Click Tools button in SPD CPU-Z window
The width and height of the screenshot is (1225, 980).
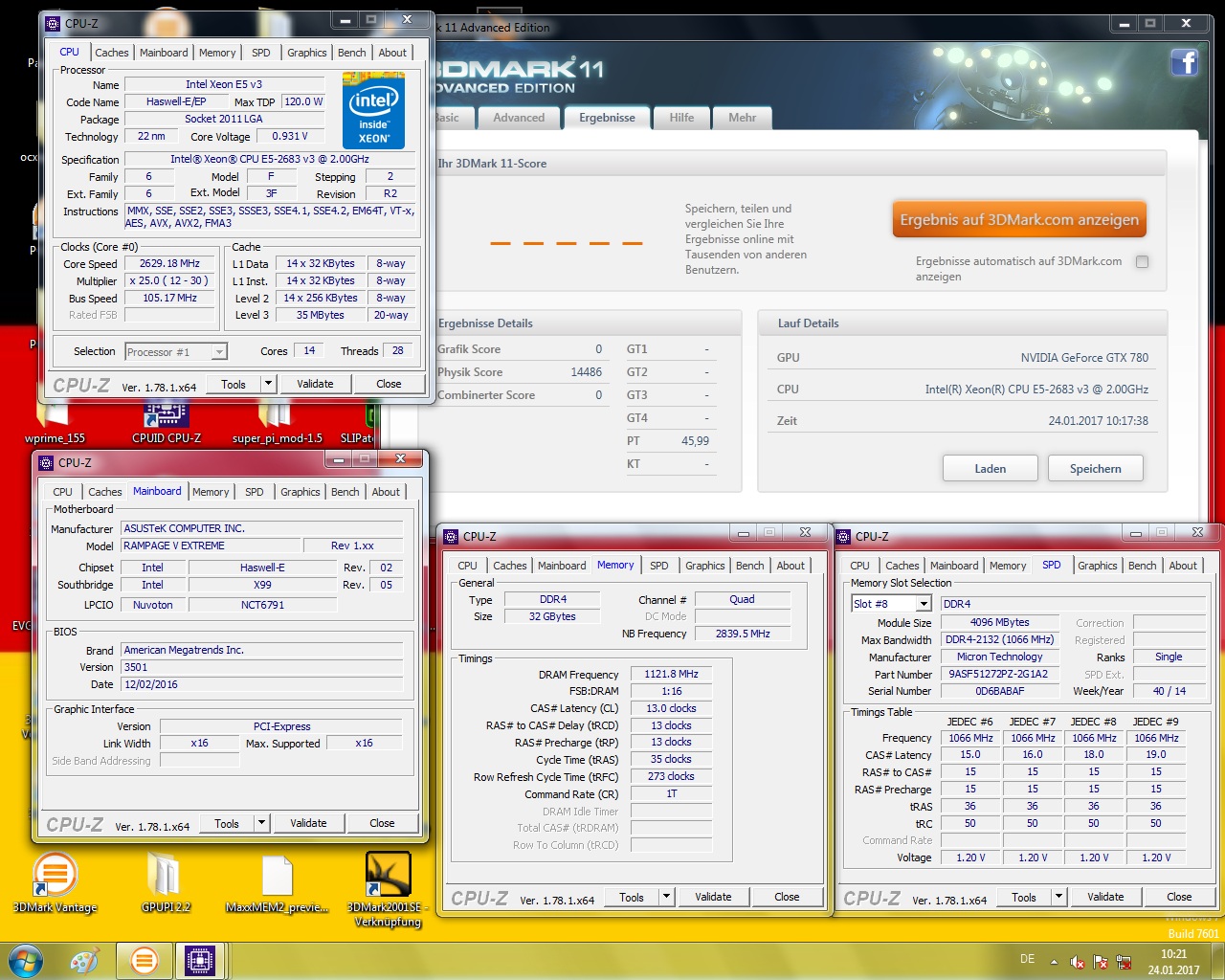click(1024, 897)
